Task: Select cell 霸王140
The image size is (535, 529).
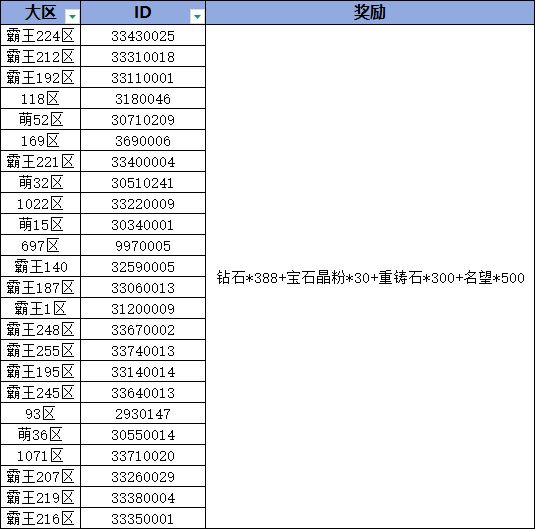Action: (41, 266)
